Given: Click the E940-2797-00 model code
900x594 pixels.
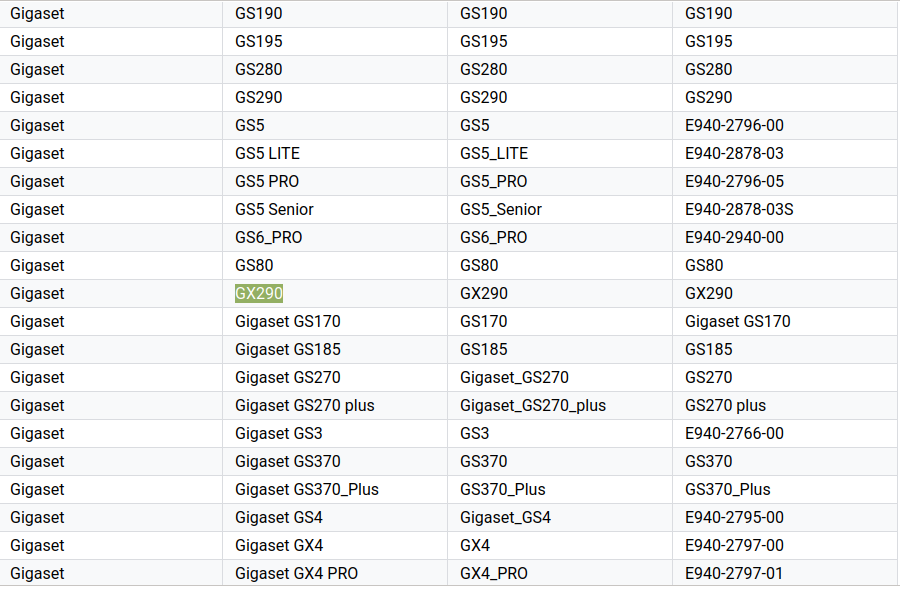Looking at the screenshot, I should click(734, 545).
